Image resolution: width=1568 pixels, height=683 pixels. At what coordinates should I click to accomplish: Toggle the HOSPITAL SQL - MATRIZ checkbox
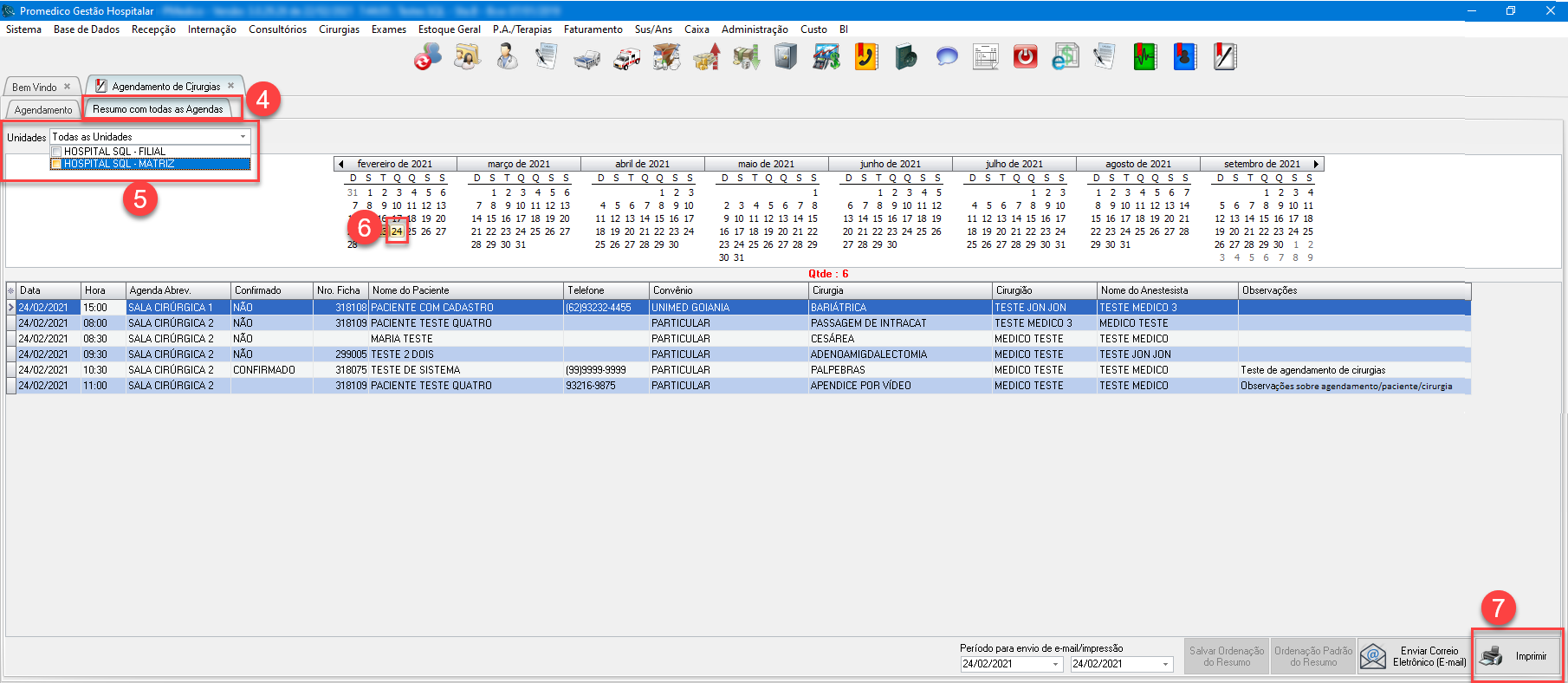click(56, 164)
